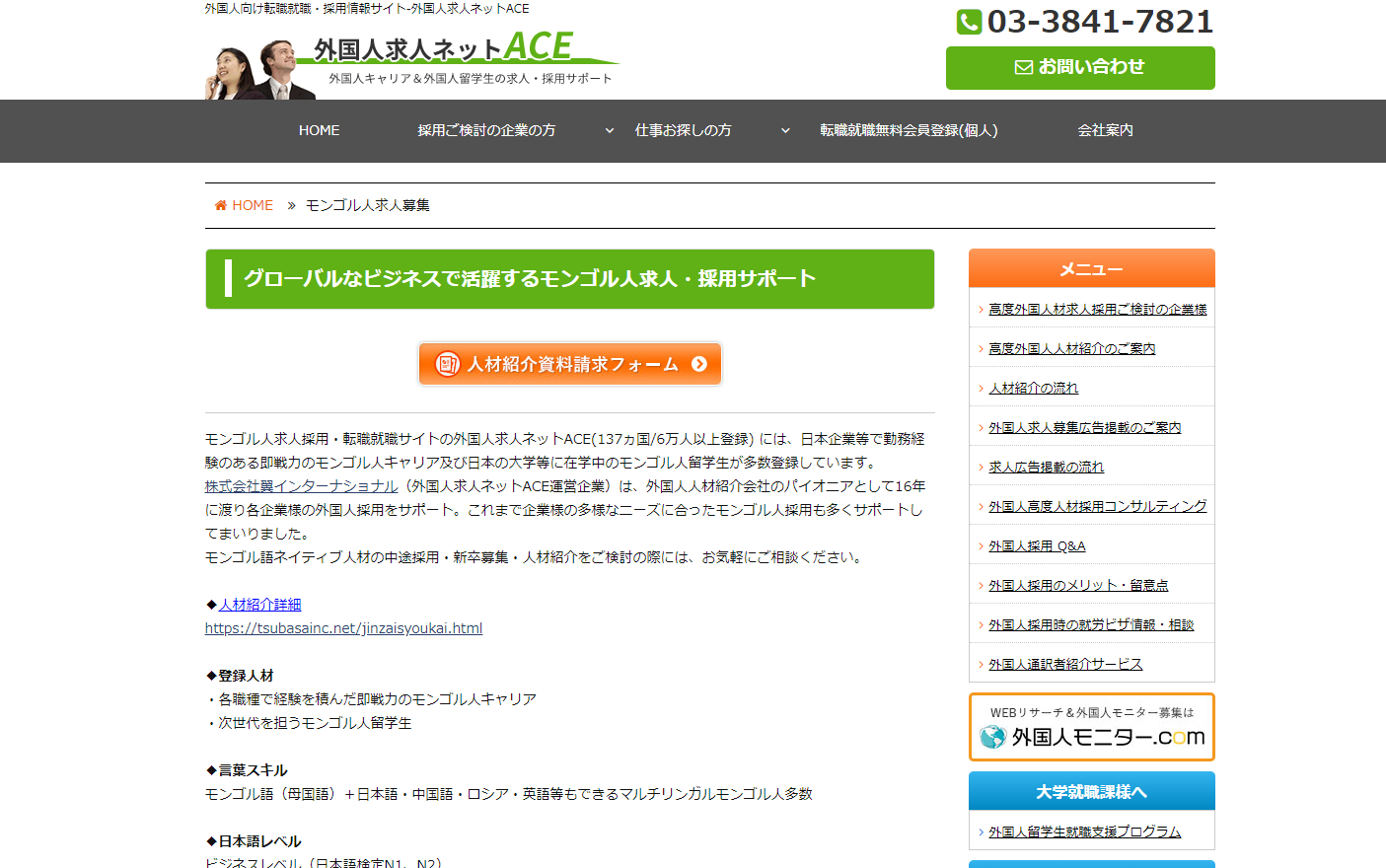Viewport: 1386px width, 868px height.
Task: Click the envelope icon in お問い合わせ button
Action: pyautogui.click(x=1024, y=67)
